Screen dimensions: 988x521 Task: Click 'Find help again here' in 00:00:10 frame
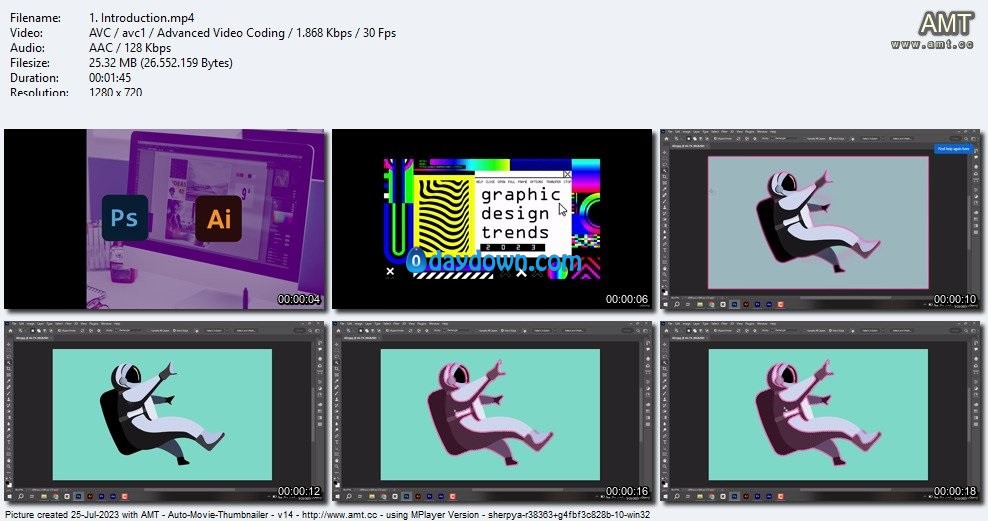953,149
